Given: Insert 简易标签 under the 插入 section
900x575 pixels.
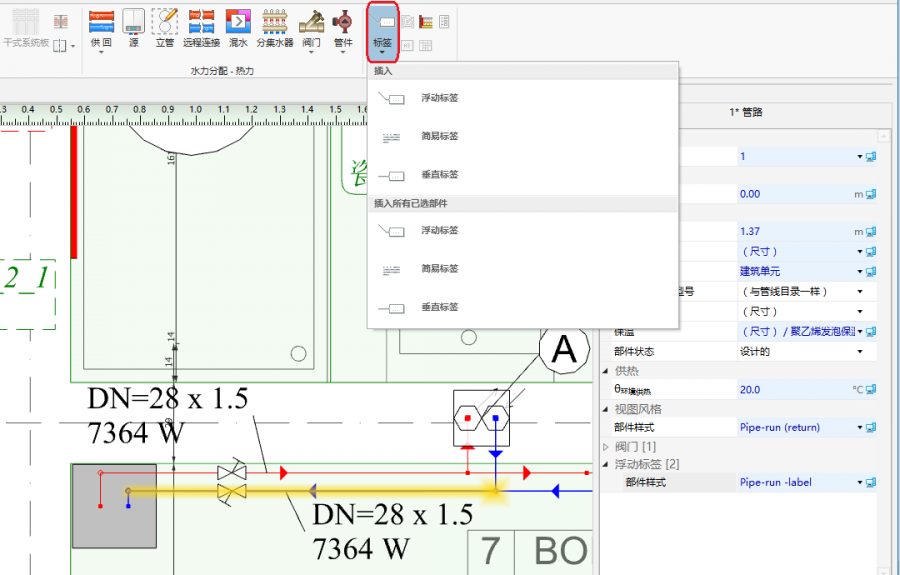Looking at the screenshot, I should (x=438, y=136).
